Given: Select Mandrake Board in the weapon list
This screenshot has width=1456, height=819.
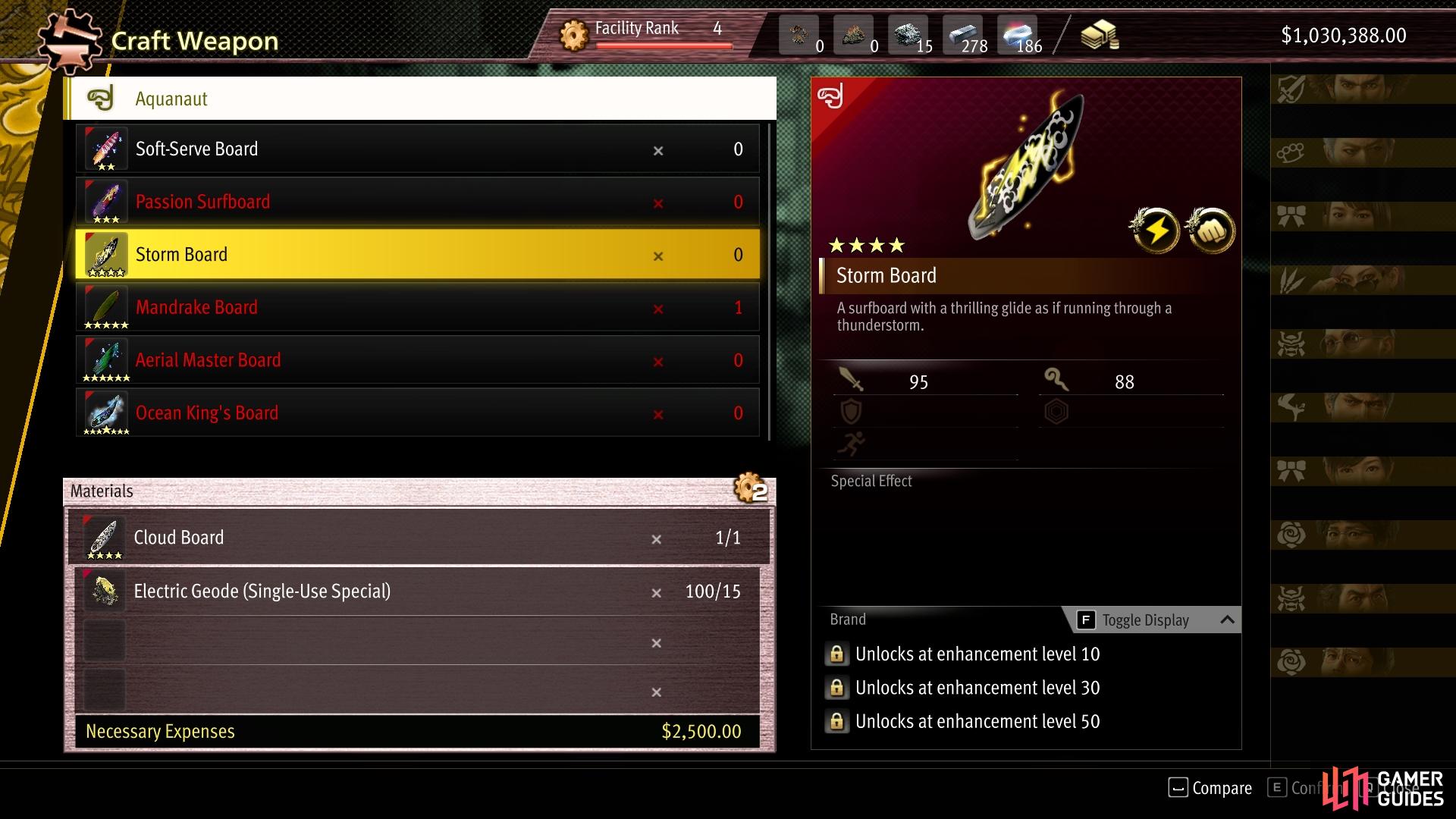Looking at the screenshot, I should [417, 307].
